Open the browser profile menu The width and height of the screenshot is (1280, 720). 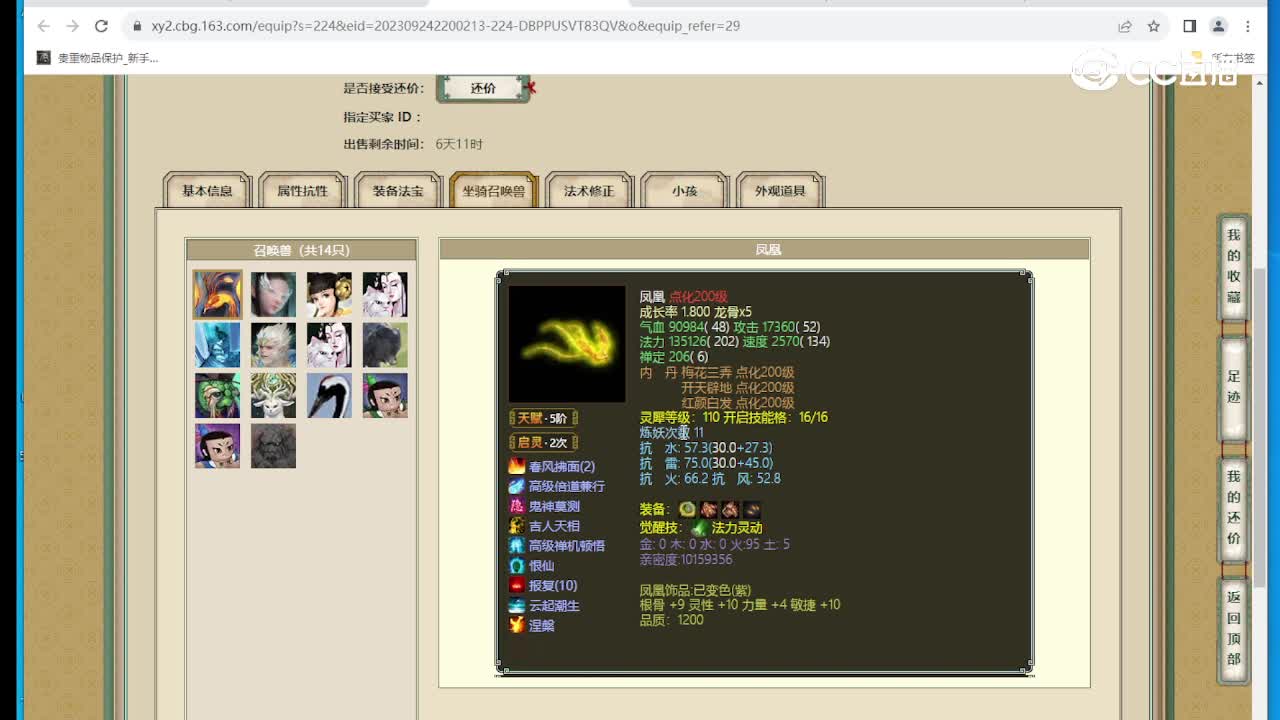point(1219,26)
